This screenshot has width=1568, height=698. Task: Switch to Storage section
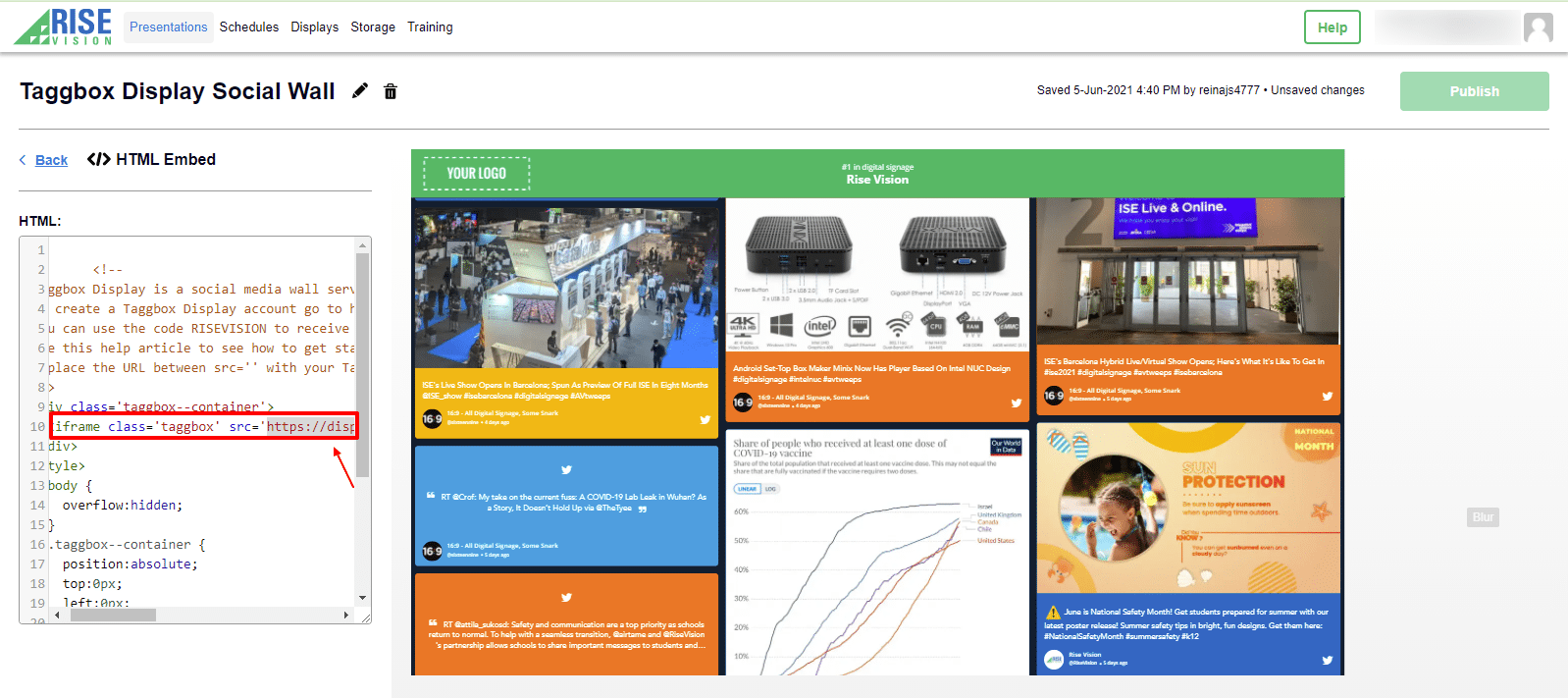pyautogui.click(x=373, y=27)
